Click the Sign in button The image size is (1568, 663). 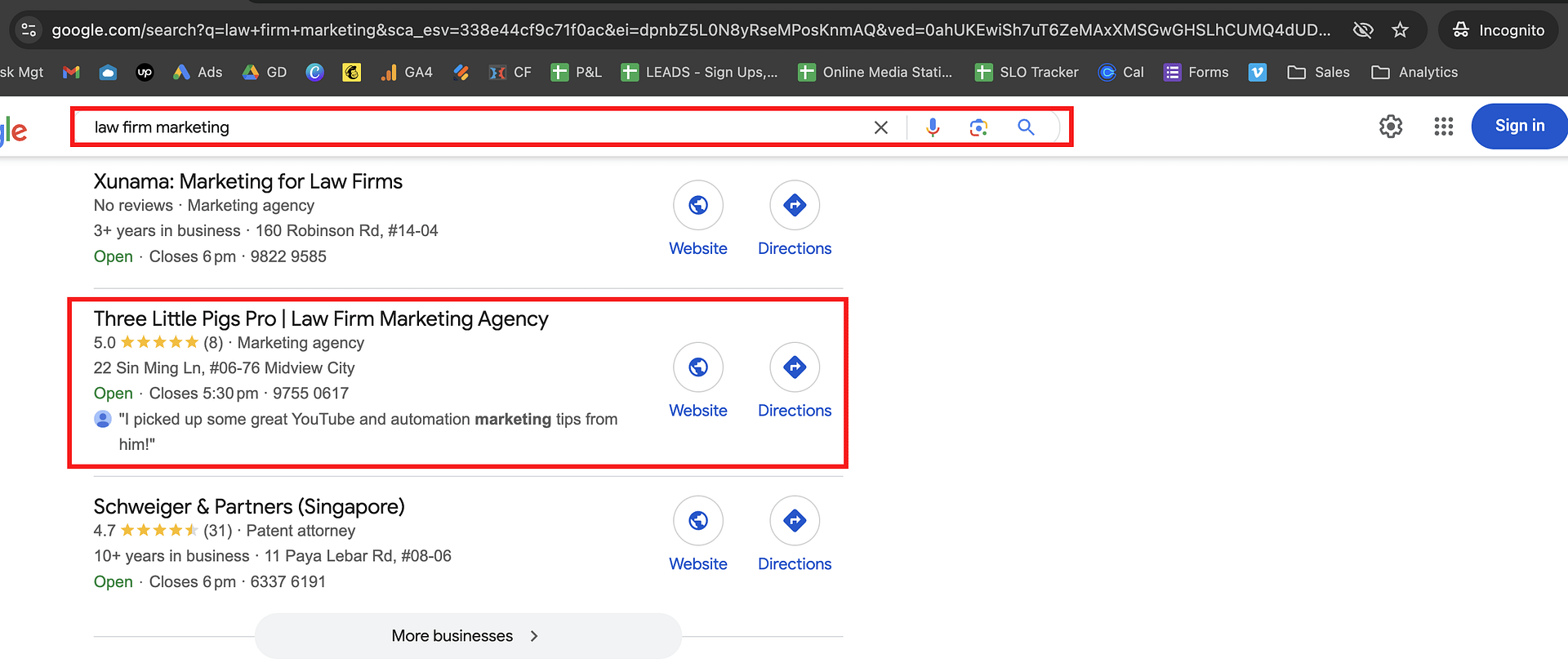pos(1519,126)
